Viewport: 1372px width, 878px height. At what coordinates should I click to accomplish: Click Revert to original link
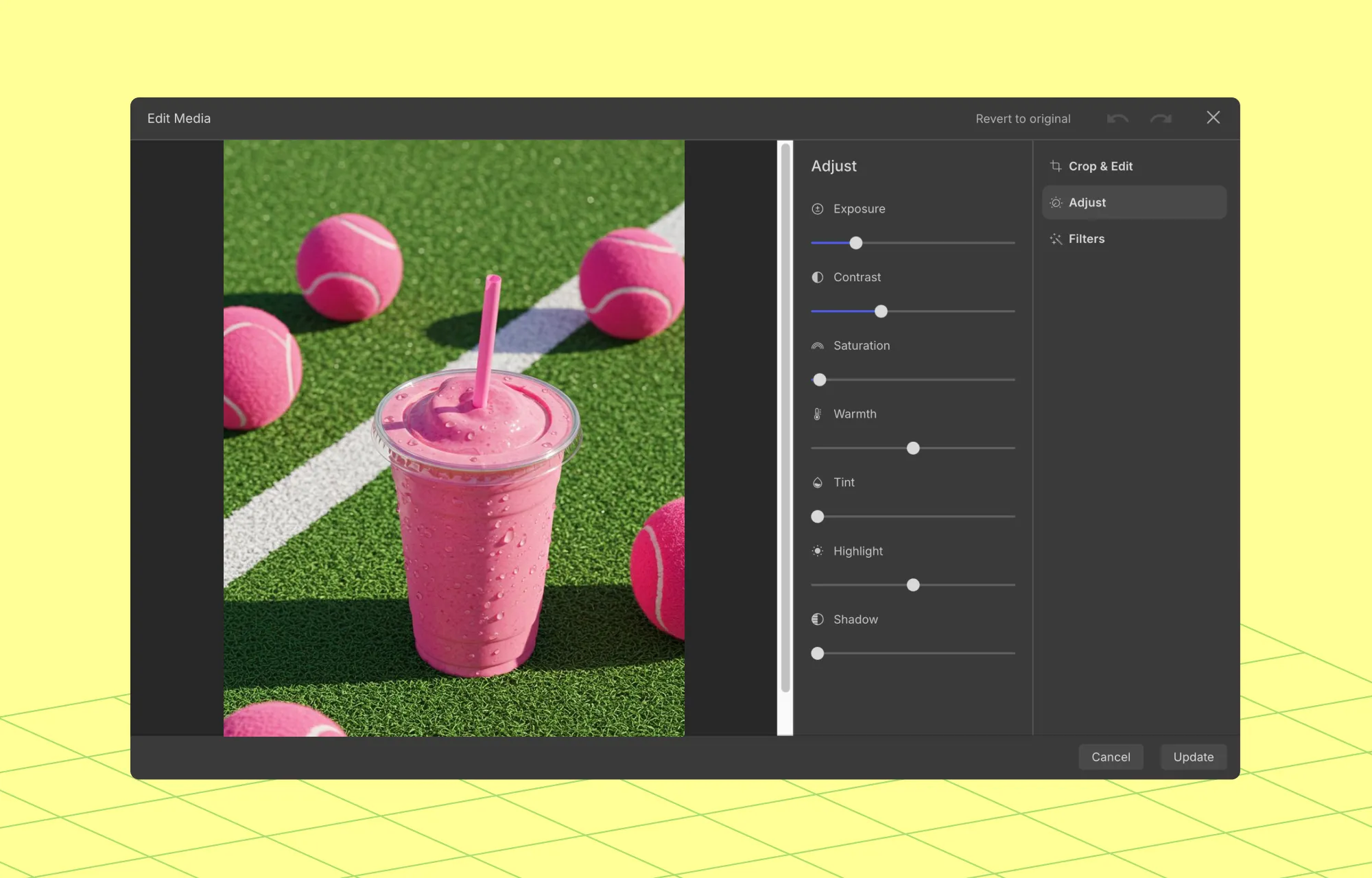[x=1023, y=119]
